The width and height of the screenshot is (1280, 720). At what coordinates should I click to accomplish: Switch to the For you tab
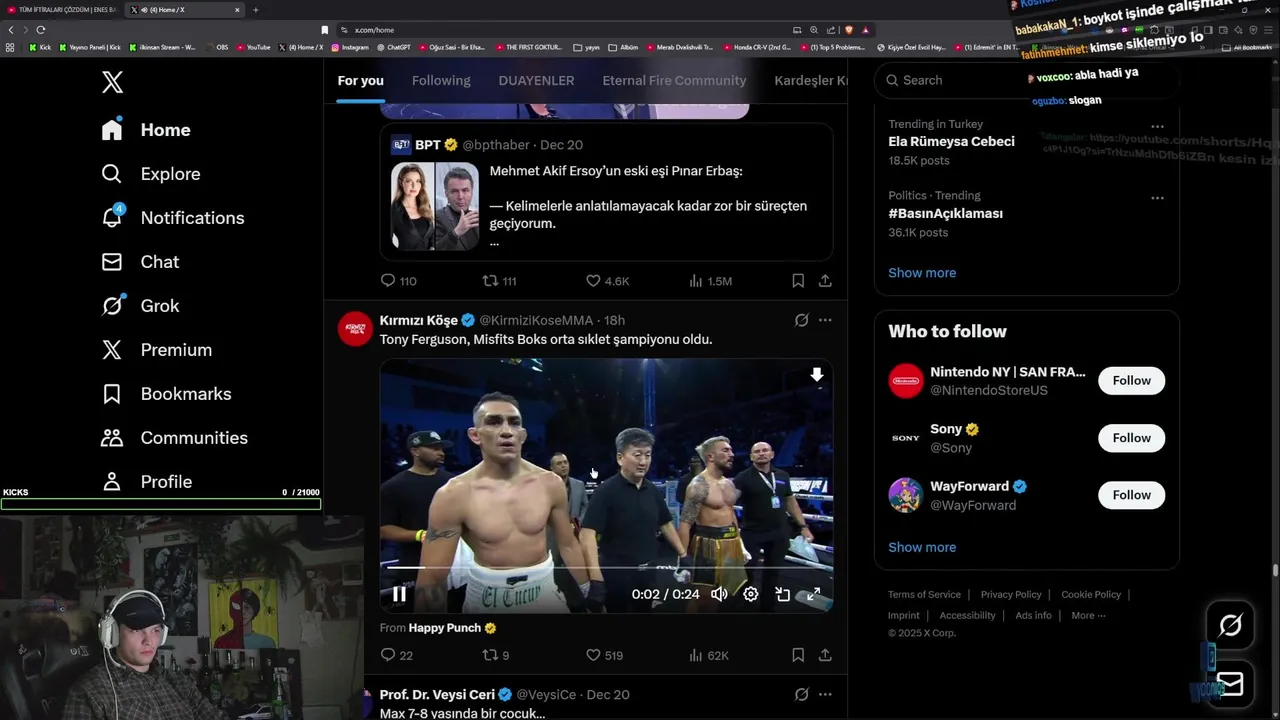pyautogui.click(x=360, y=80)
